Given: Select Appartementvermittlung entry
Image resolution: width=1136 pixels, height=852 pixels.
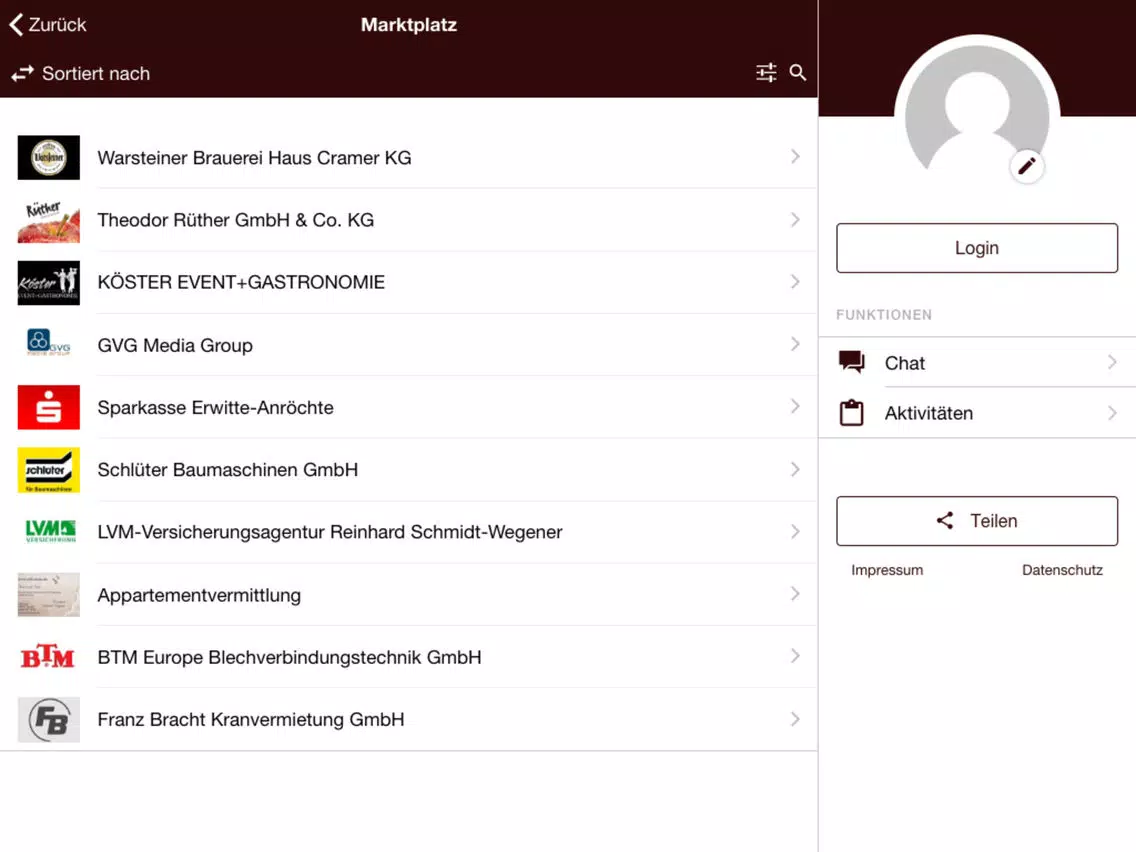Looking at the screenshot, I should point(409,595).
